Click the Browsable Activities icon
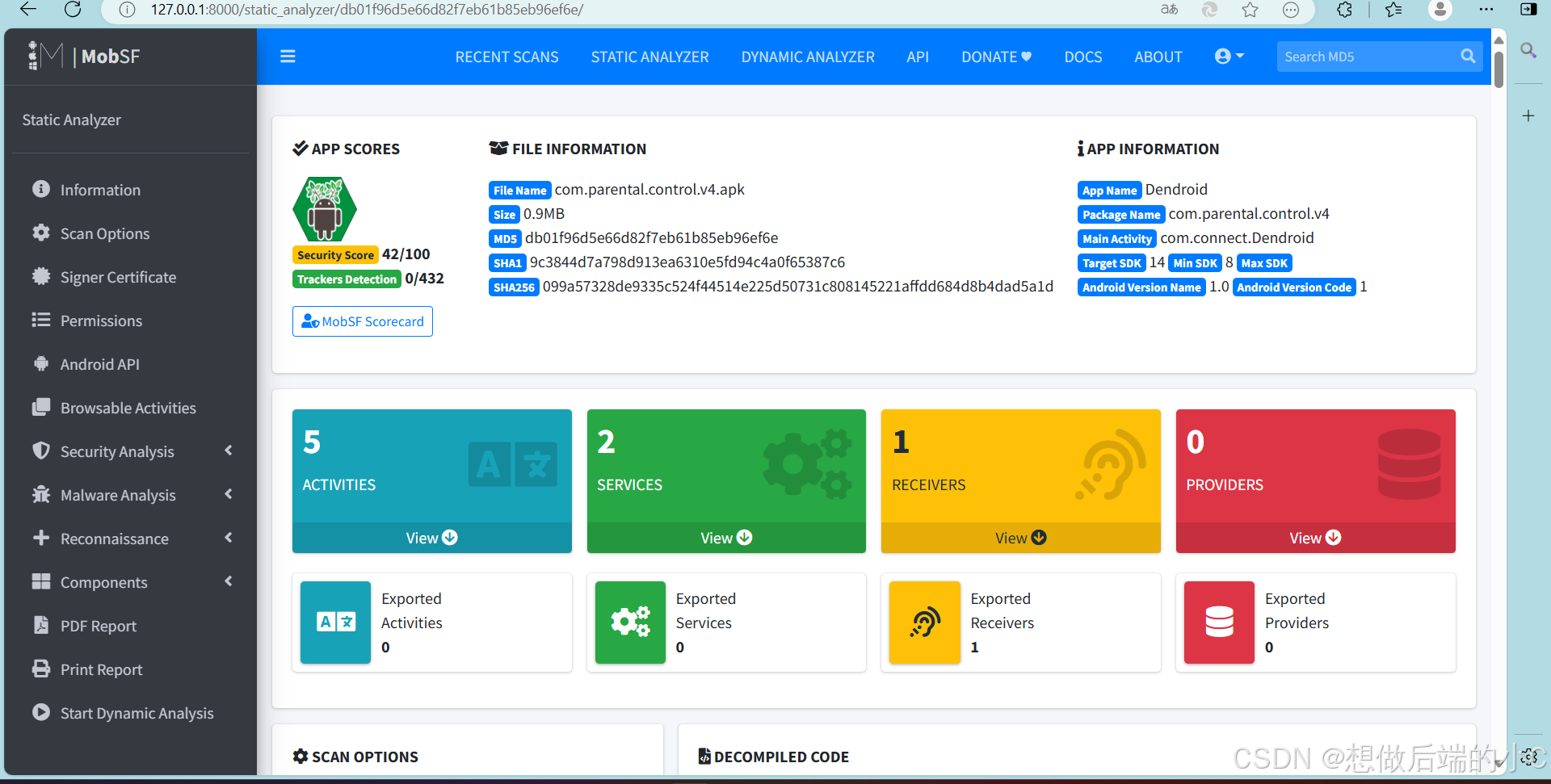 41,407
